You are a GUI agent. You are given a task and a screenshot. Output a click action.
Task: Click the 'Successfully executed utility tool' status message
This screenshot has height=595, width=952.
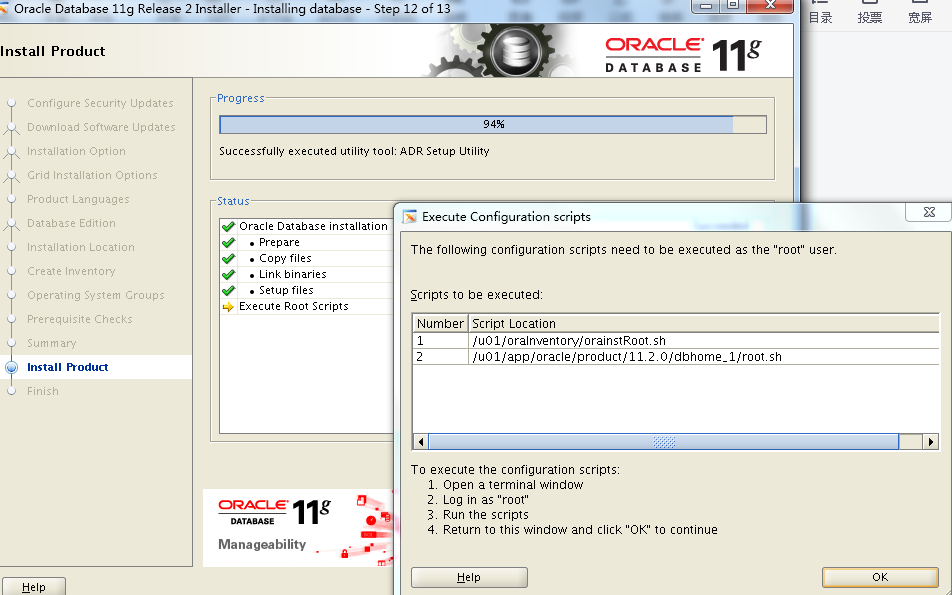point(354,151)
